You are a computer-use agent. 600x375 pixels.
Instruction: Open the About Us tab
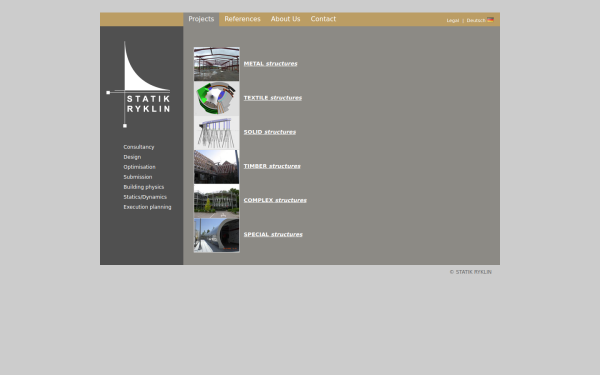285,19
